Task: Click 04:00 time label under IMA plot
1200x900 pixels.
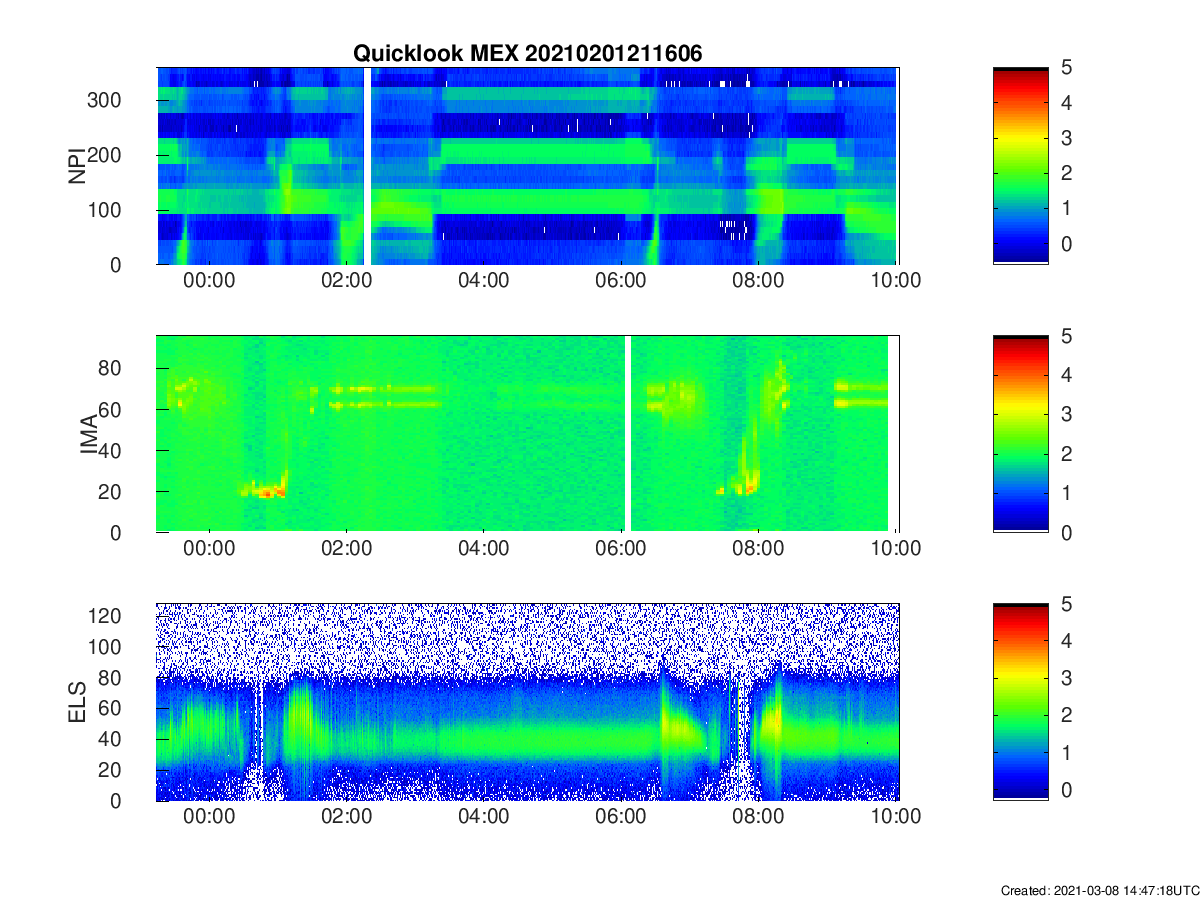Action: (483, 549)
